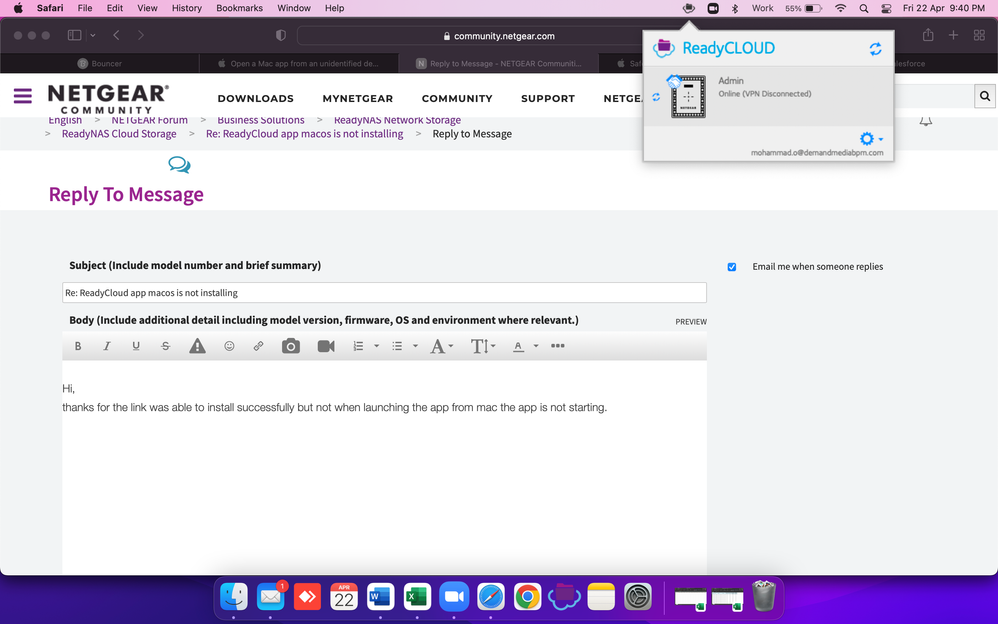Open the Bookmarks menu
This screenshot has width=998, height=624.
[239, 8]
